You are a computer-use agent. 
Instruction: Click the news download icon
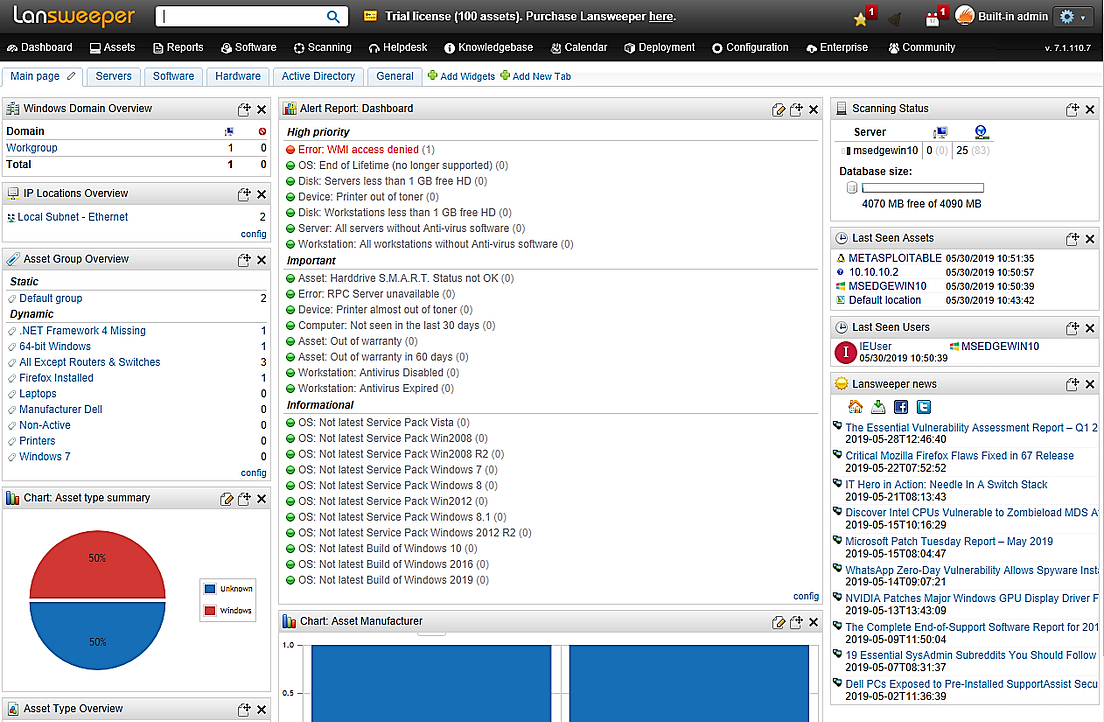point(878,406)
